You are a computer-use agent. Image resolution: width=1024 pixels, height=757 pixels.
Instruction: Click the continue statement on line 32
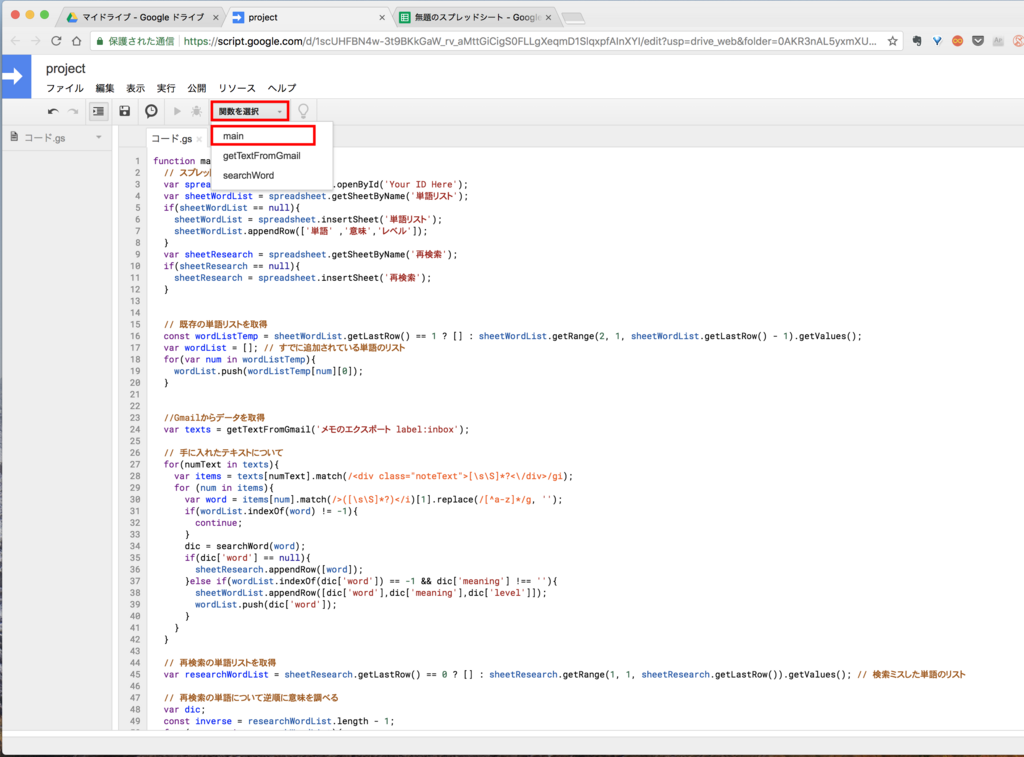coord(218,523)
